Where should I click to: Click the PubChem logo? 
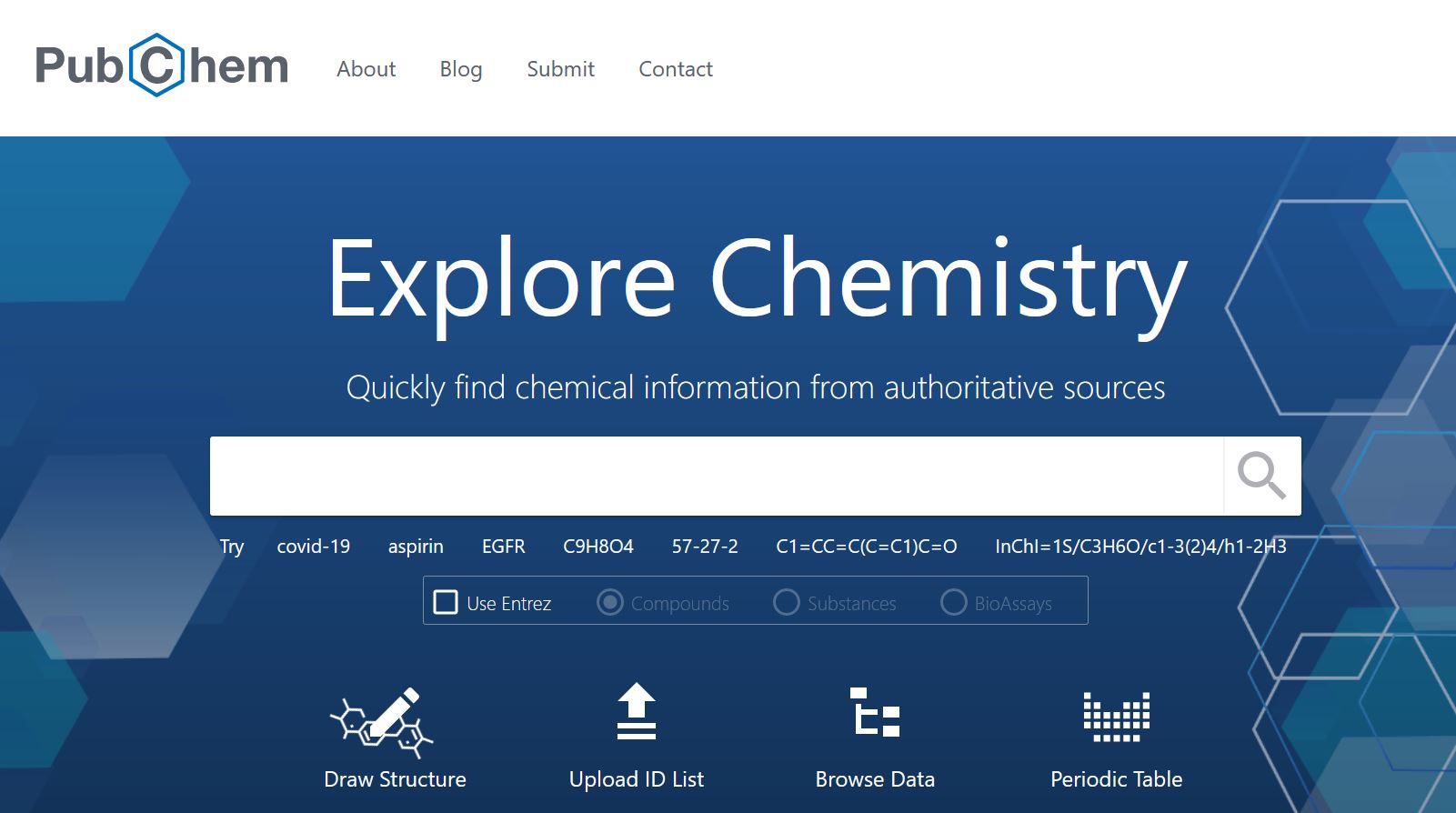tap(162, 65)
